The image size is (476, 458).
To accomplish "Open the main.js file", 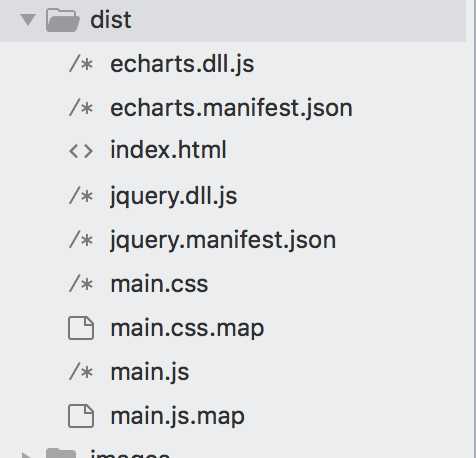I will click(150, 372).
